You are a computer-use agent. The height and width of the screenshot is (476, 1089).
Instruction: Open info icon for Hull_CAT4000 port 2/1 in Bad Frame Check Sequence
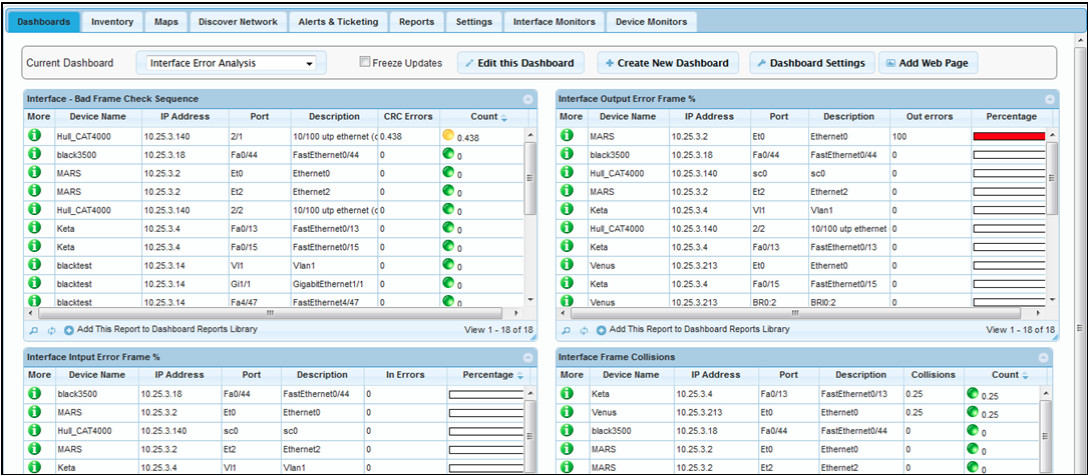coord(33,135)
